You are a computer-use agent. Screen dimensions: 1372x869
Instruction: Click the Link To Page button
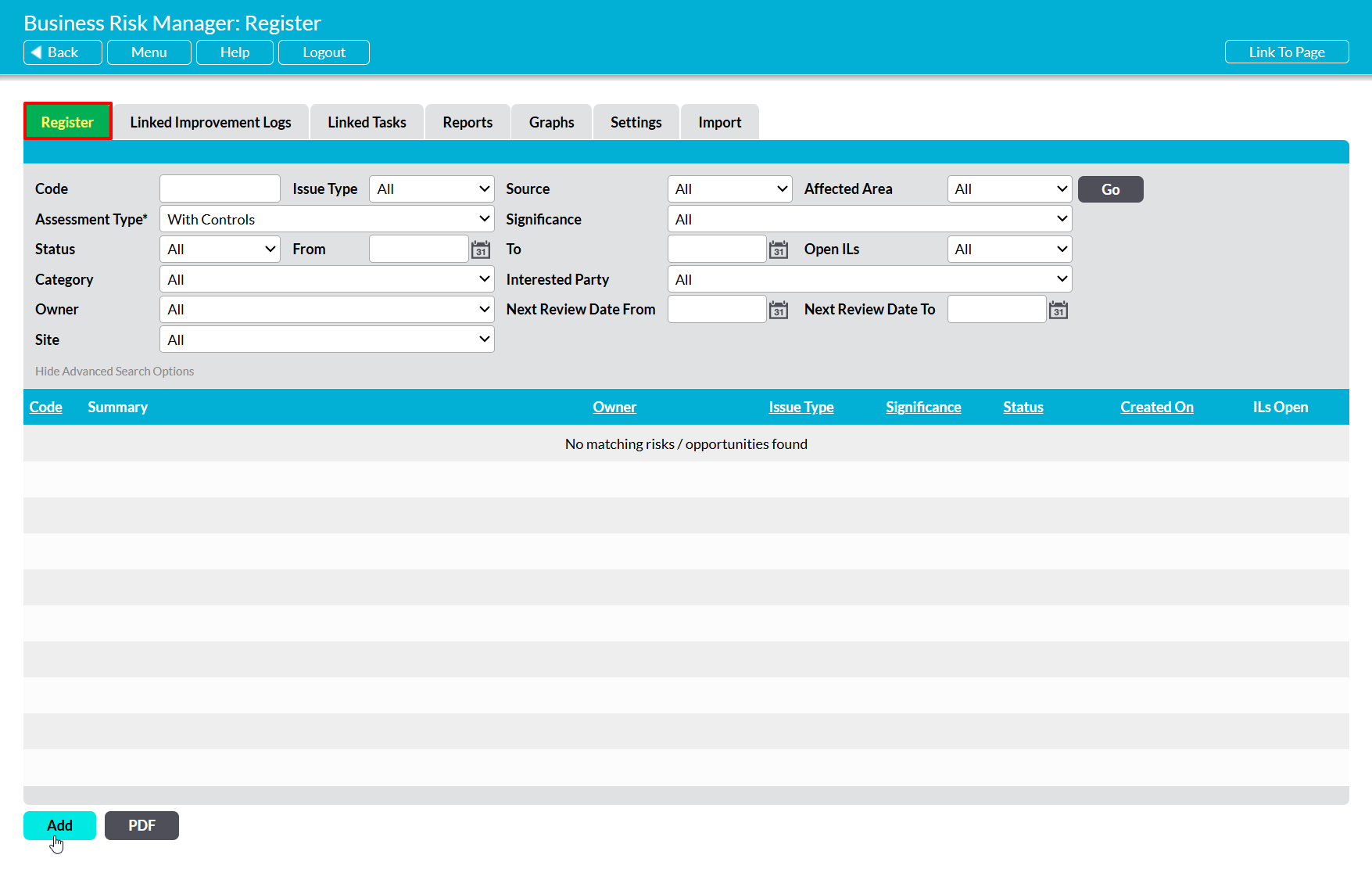pos(1287,52)
